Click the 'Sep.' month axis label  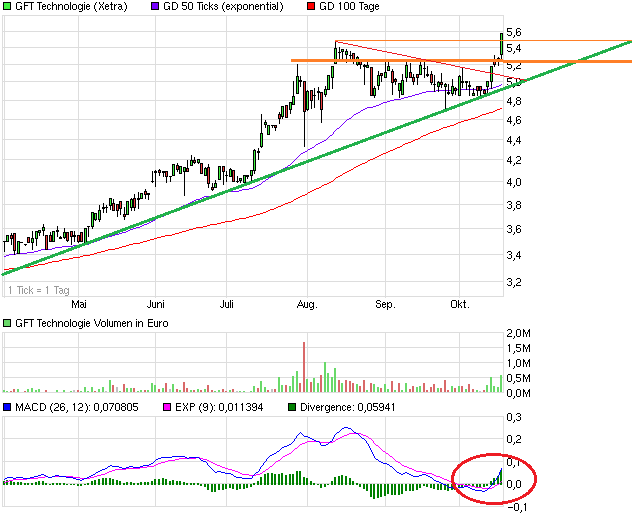pos(385,304)
